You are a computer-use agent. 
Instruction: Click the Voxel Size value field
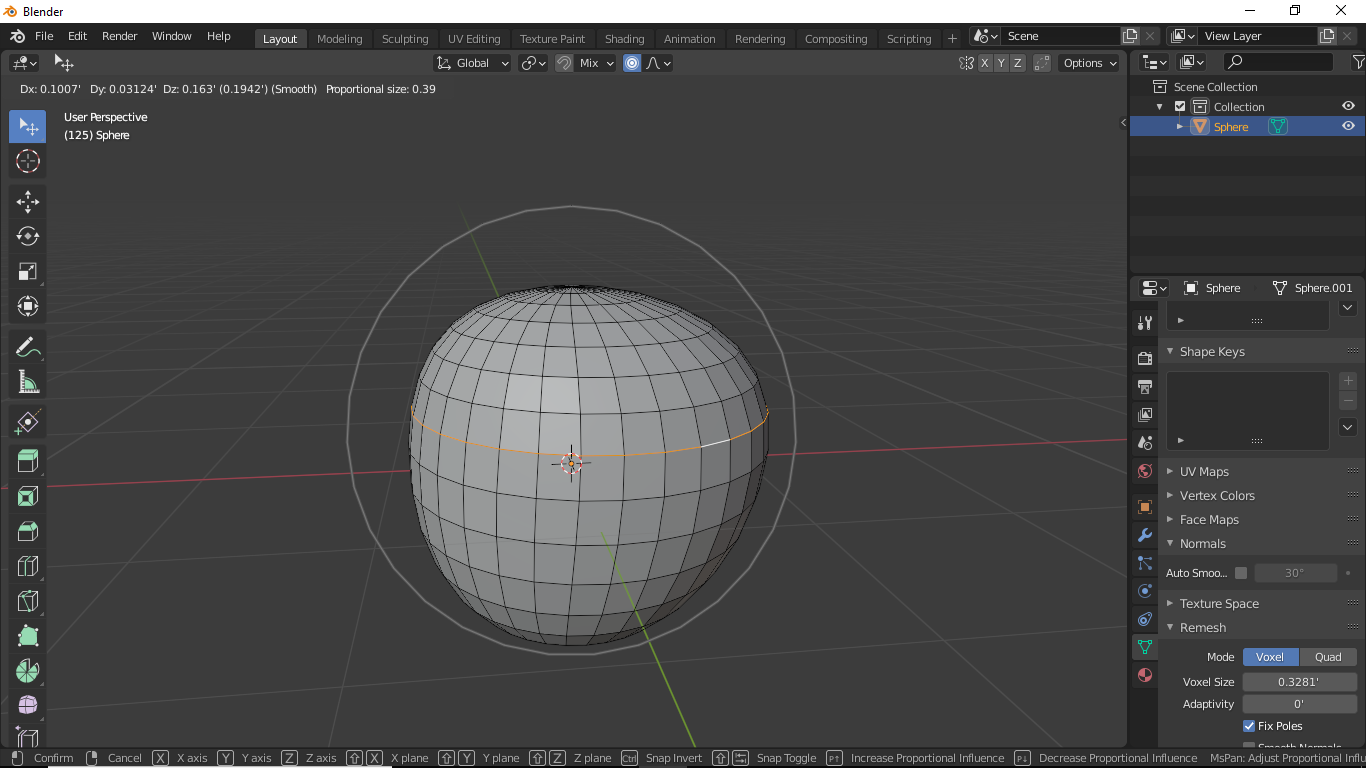click(1299, 682)
